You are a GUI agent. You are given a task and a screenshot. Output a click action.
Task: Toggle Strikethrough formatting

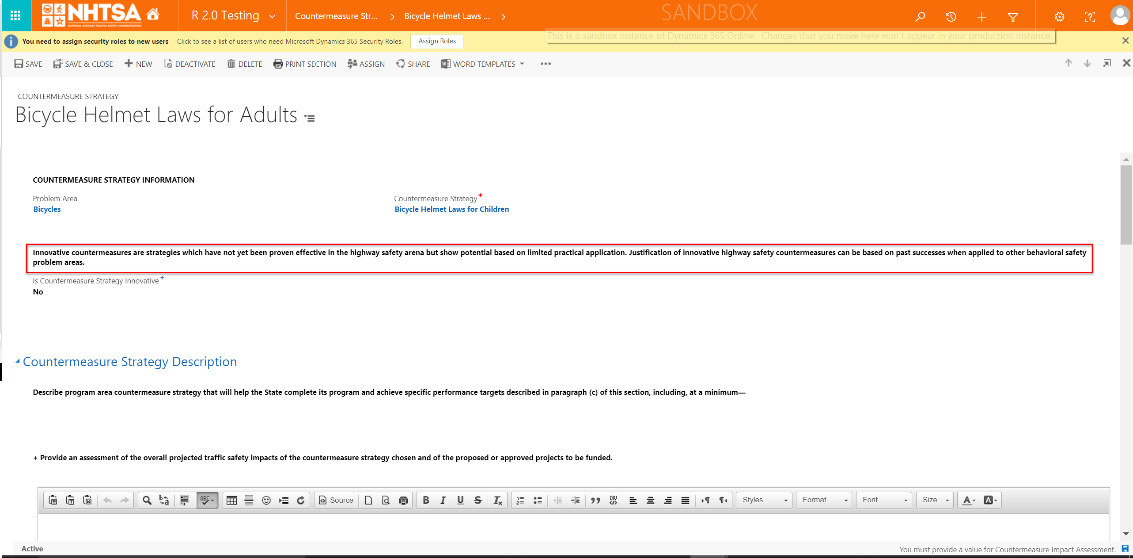478,500
